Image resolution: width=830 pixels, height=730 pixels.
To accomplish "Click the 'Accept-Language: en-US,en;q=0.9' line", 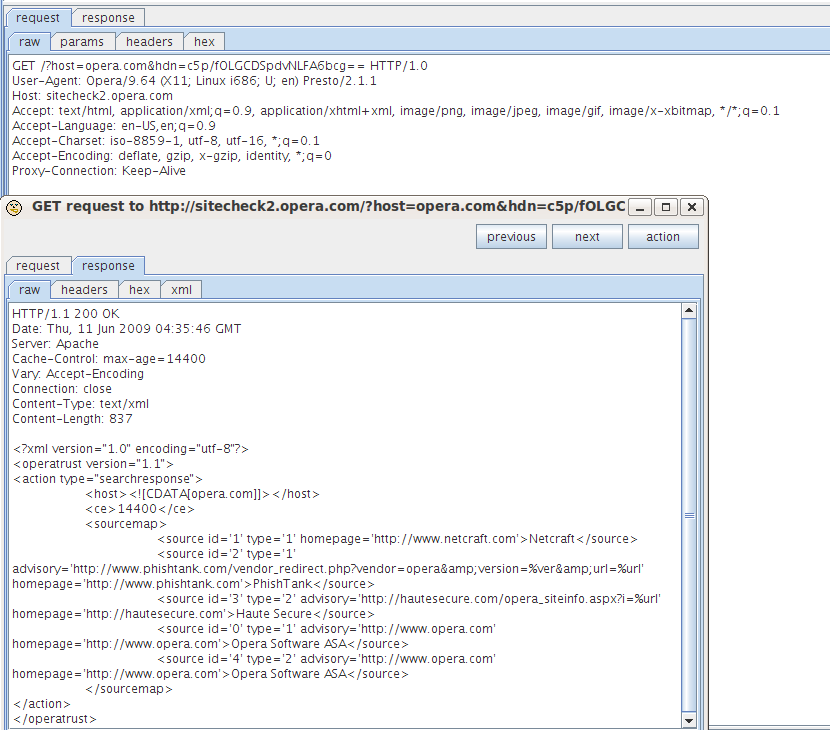I will pos(114,126).
